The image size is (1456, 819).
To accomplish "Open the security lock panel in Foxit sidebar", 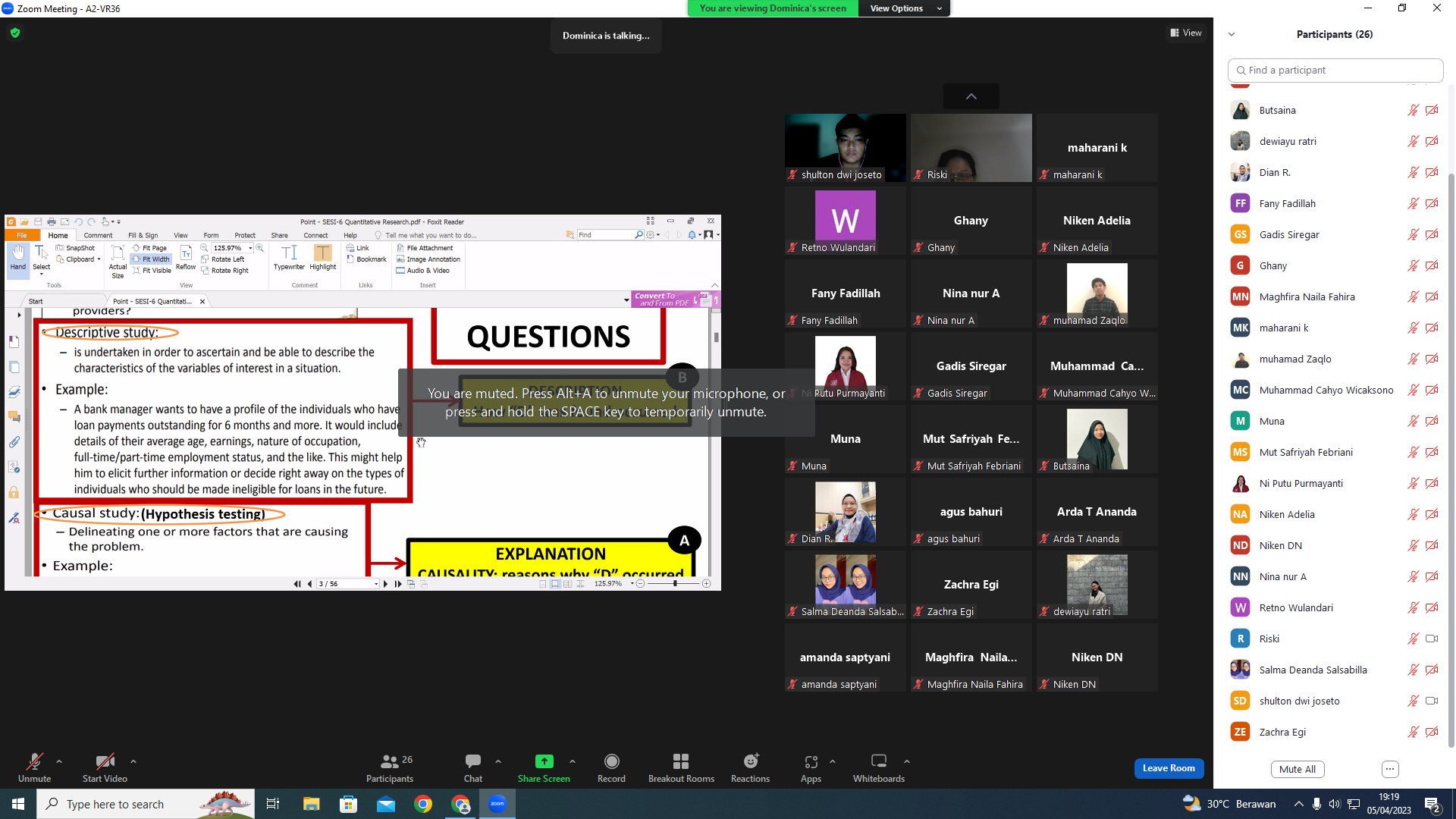I will point(14,492).
